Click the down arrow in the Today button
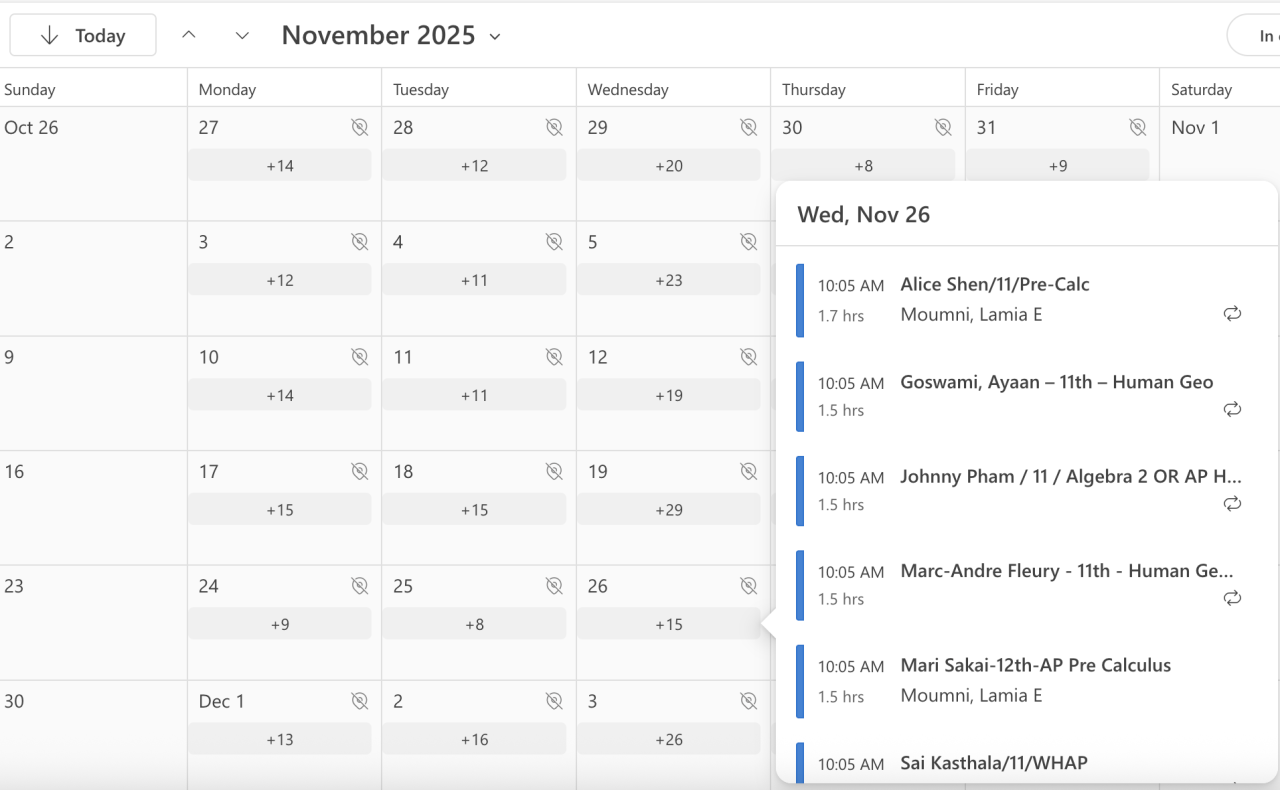Screen dimensions: 1280x790 tap(49, 36)
